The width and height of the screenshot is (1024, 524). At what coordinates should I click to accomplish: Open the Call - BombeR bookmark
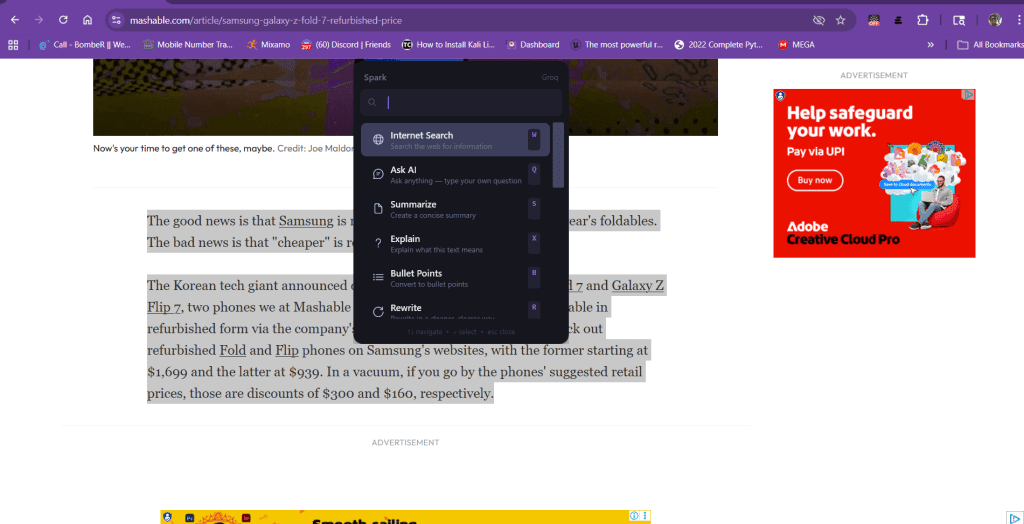tap(85, 45)
